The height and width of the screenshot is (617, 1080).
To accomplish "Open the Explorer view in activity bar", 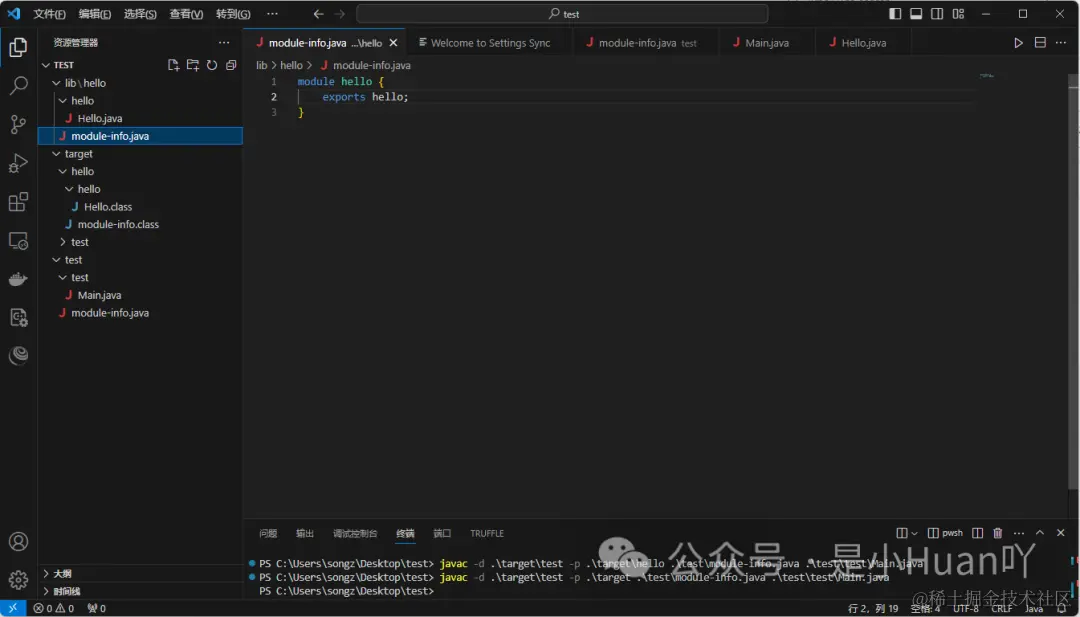I will [x=19, y=48].
